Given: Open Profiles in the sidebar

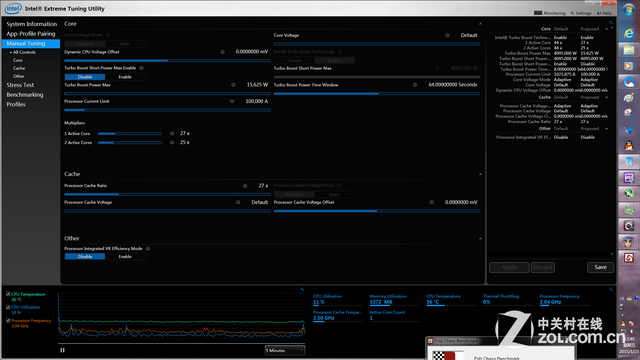Looking at the screenshot, I should pyautogui.click(x=16, y=104).
